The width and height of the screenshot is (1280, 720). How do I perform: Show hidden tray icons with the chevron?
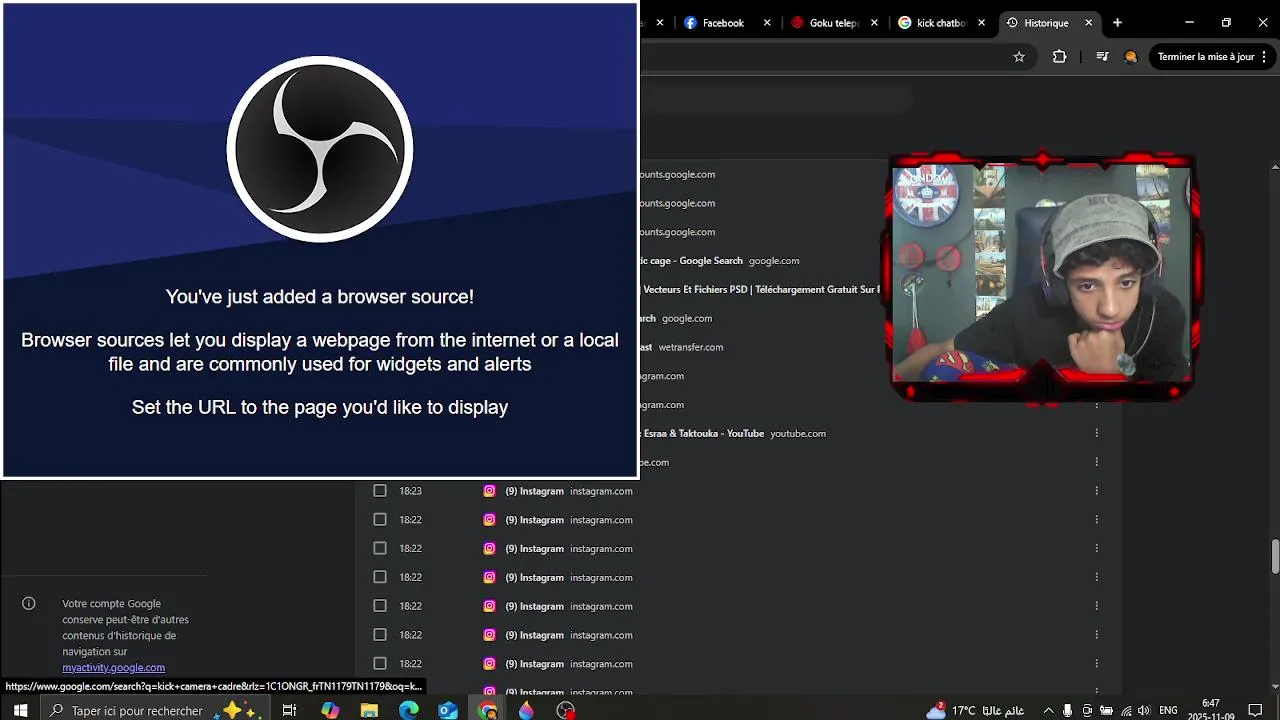tap(1048, 711)
